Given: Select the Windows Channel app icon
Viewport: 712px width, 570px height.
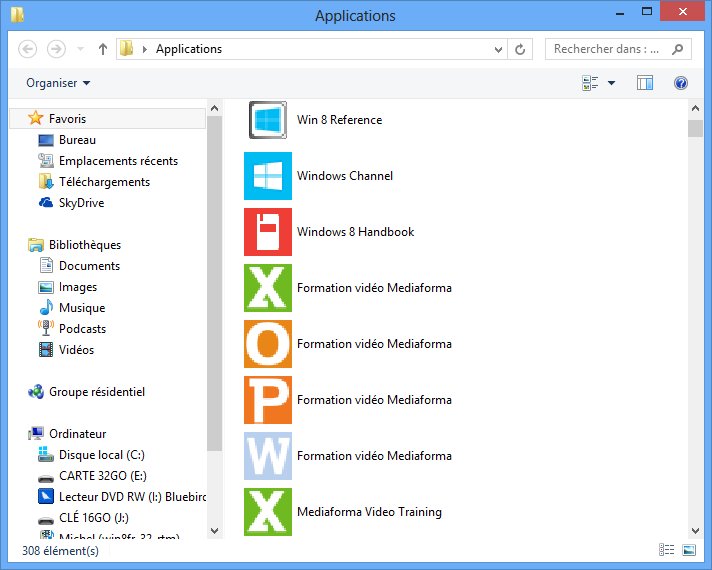Looking at the screenshot, I should (x=267, y=176).
